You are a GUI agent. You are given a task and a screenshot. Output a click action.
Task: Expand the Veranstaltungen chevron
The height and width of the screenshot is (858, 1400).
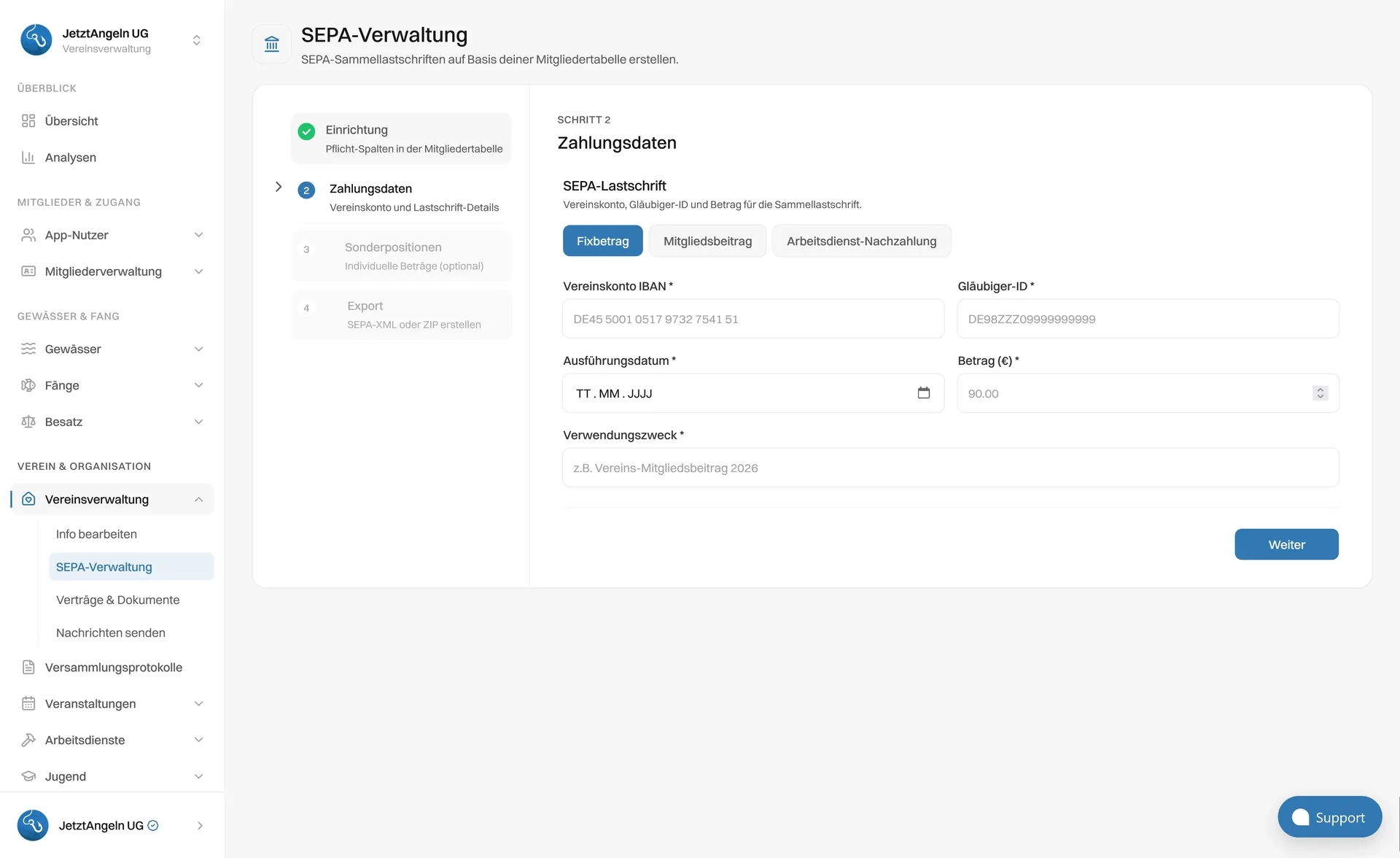[198, 704]
